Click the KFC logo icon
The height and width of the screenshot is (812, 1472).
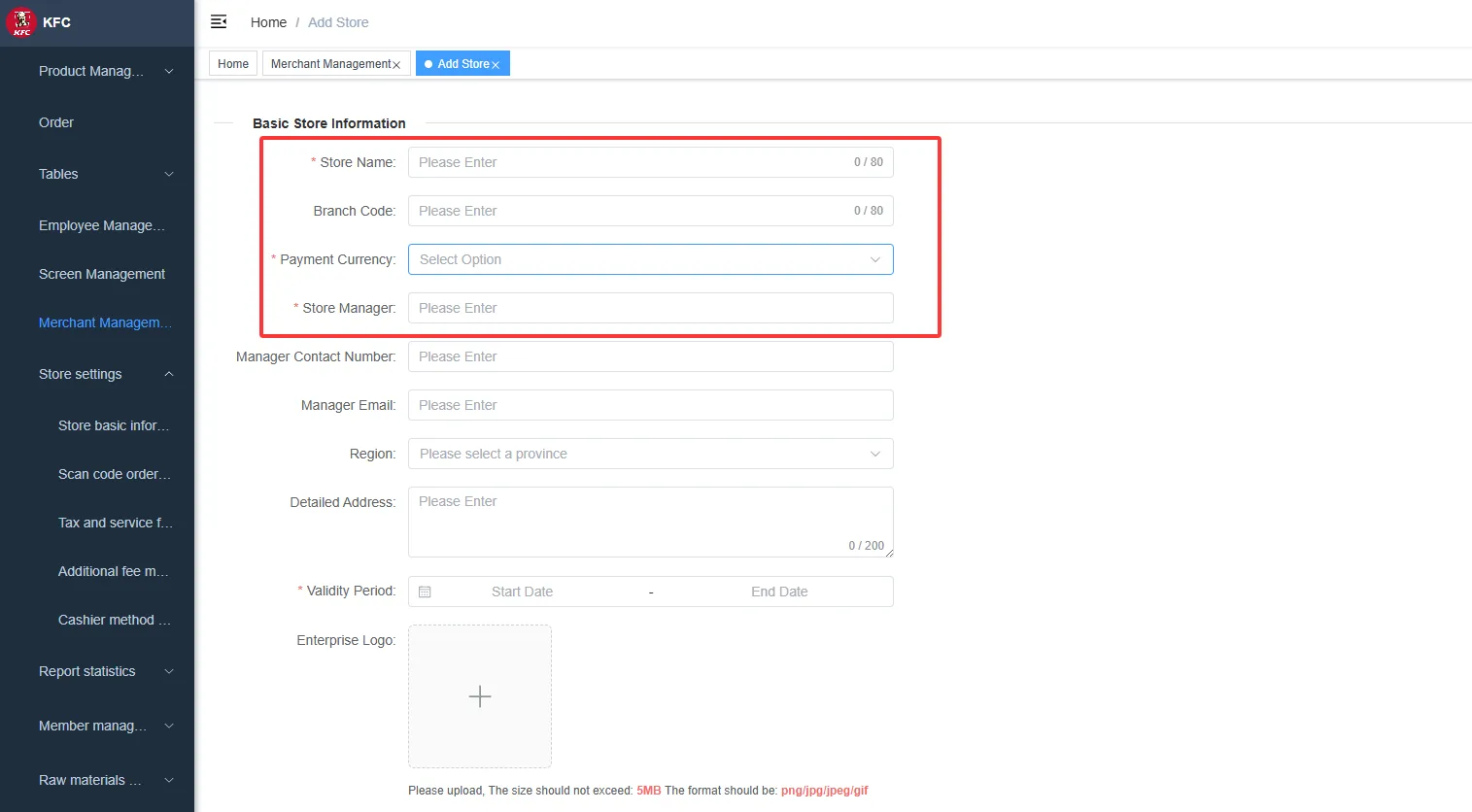[20, 22]
